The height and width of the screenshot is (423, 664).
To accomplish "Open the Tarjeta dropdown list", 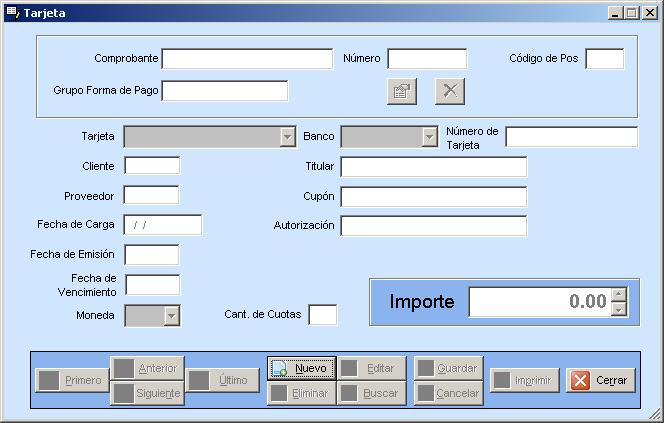I will click(287, 137).
